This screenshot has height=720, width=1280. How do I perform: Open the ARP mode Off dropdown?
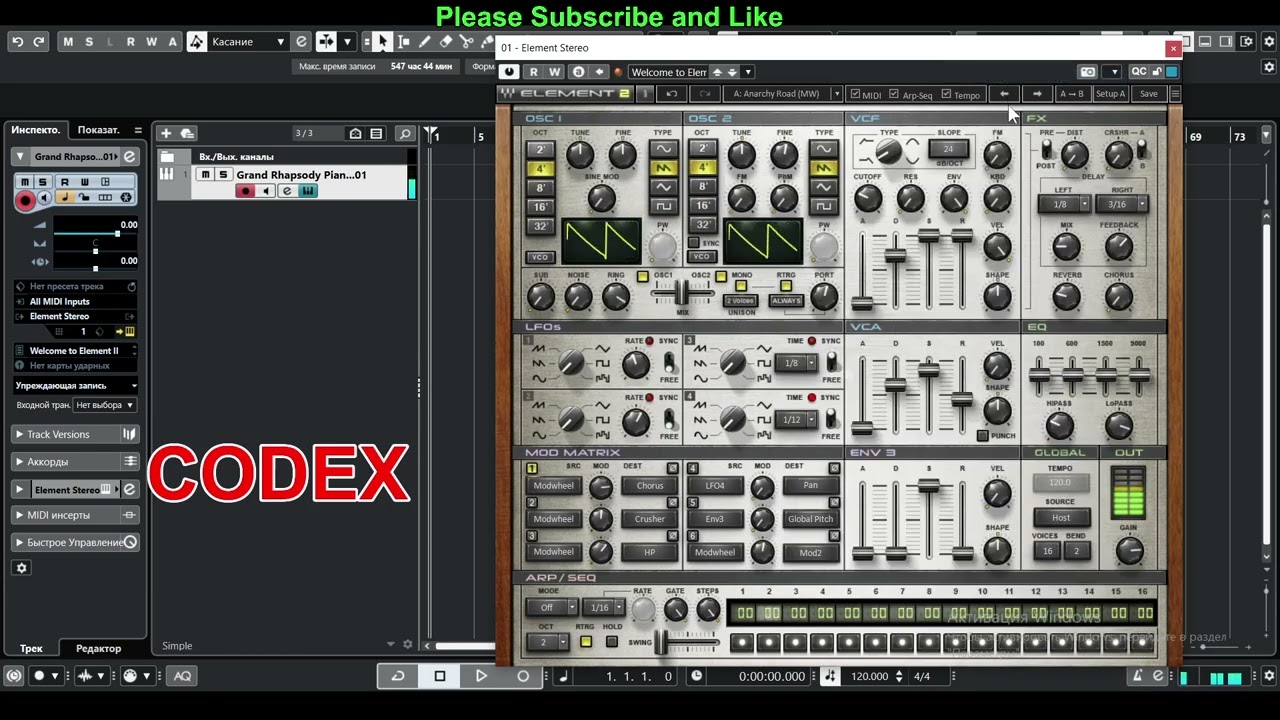tap(553, 607)
